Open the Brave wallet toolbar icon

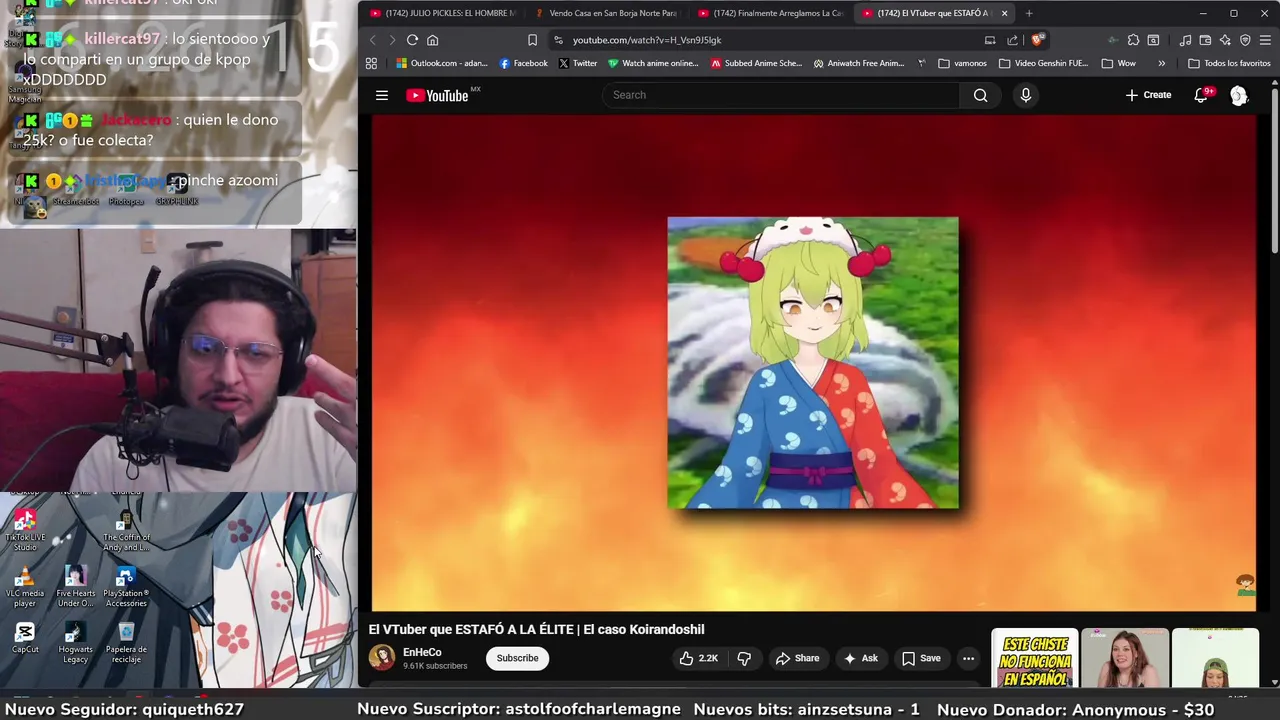(1205, 40)
